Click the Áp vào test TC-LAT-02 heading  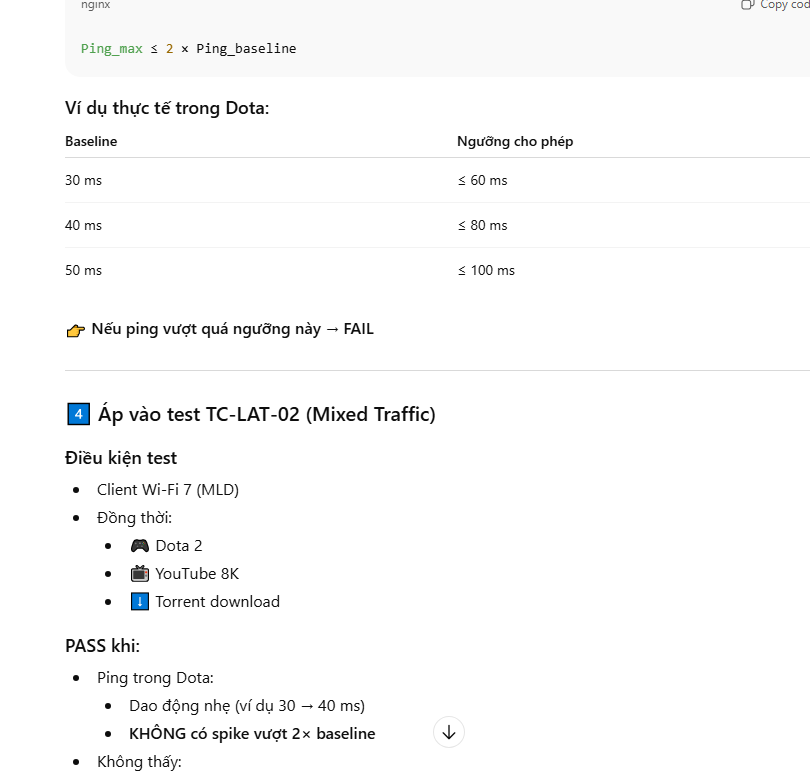(267, 414)
